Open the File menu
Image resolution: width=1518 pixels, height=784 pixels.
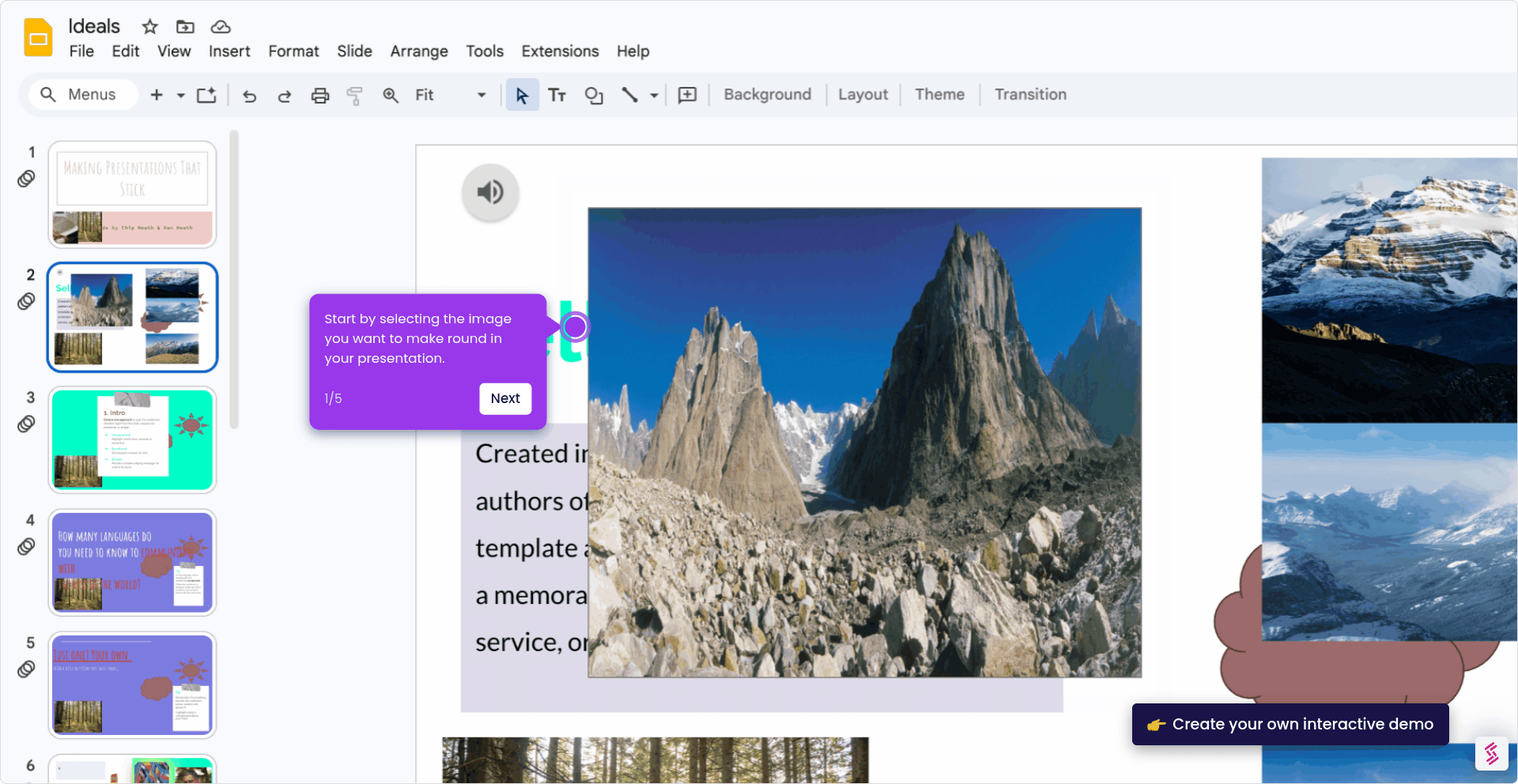[81, 51]
